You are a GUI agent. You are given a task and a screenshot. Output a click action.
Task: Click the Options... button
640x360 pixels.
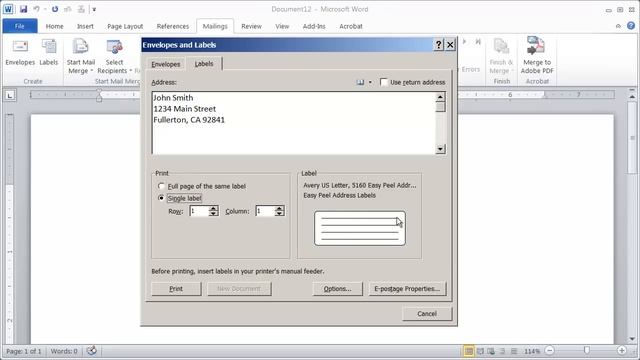pyautogui.click(x=337, y=289)
